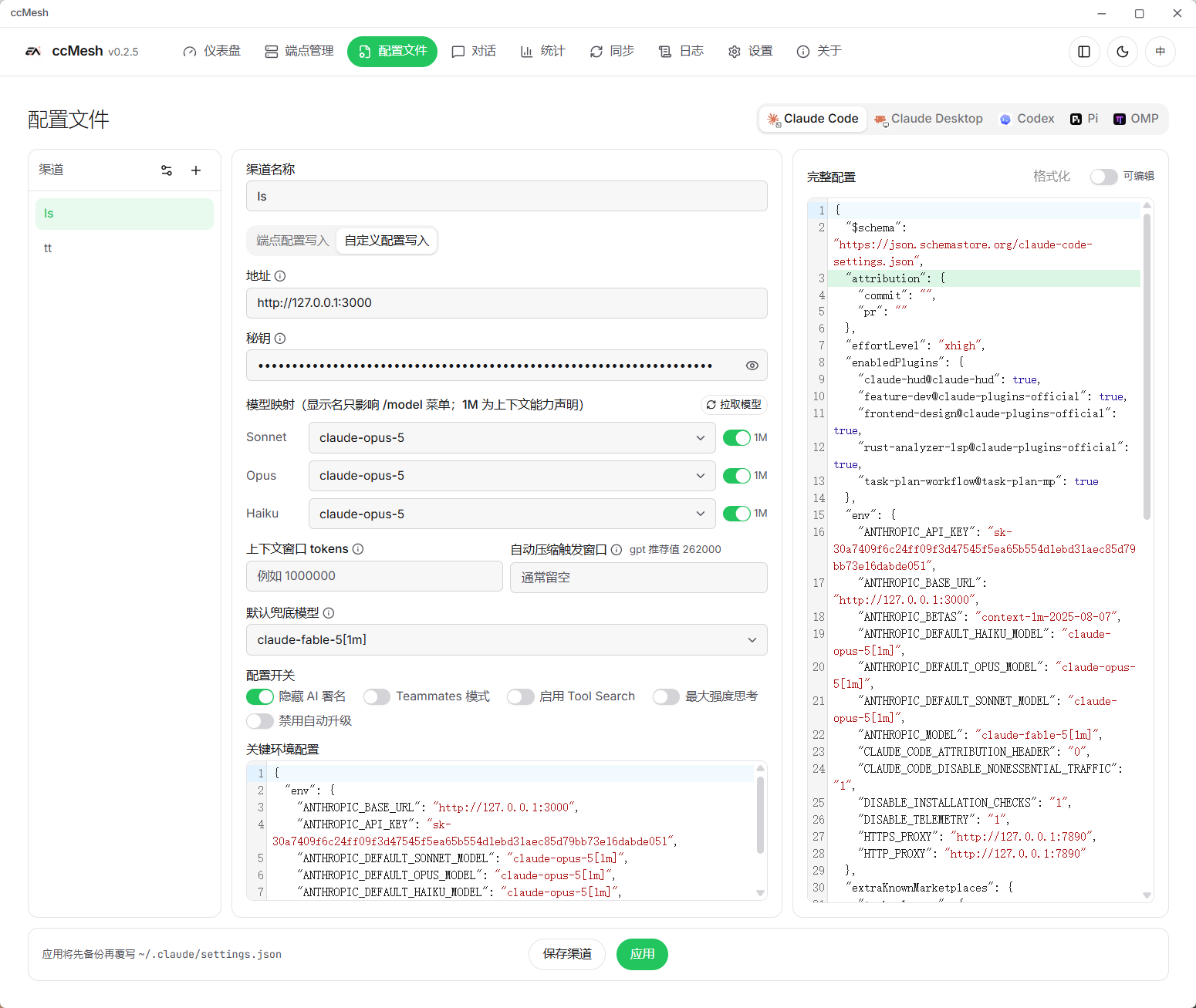Image resolution: width=1196 pixels, height=1008 pixels.
Task: Open the 端点管理 page
Action: click(299, 52)
